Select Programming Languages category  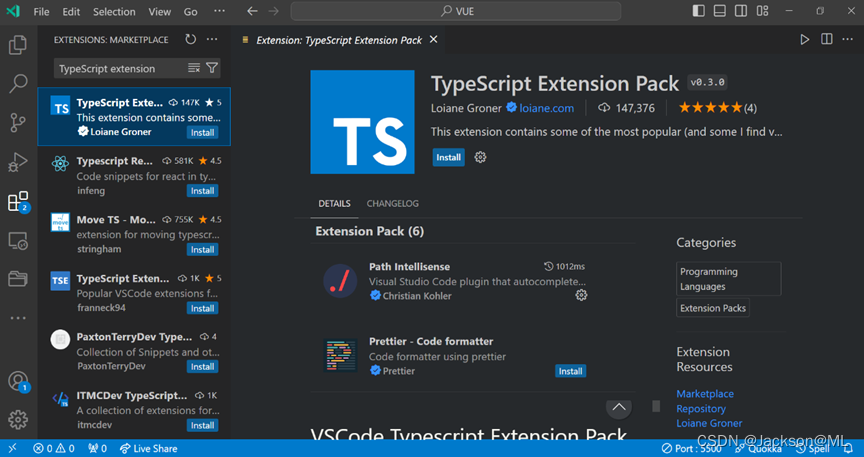pos(728,279)
